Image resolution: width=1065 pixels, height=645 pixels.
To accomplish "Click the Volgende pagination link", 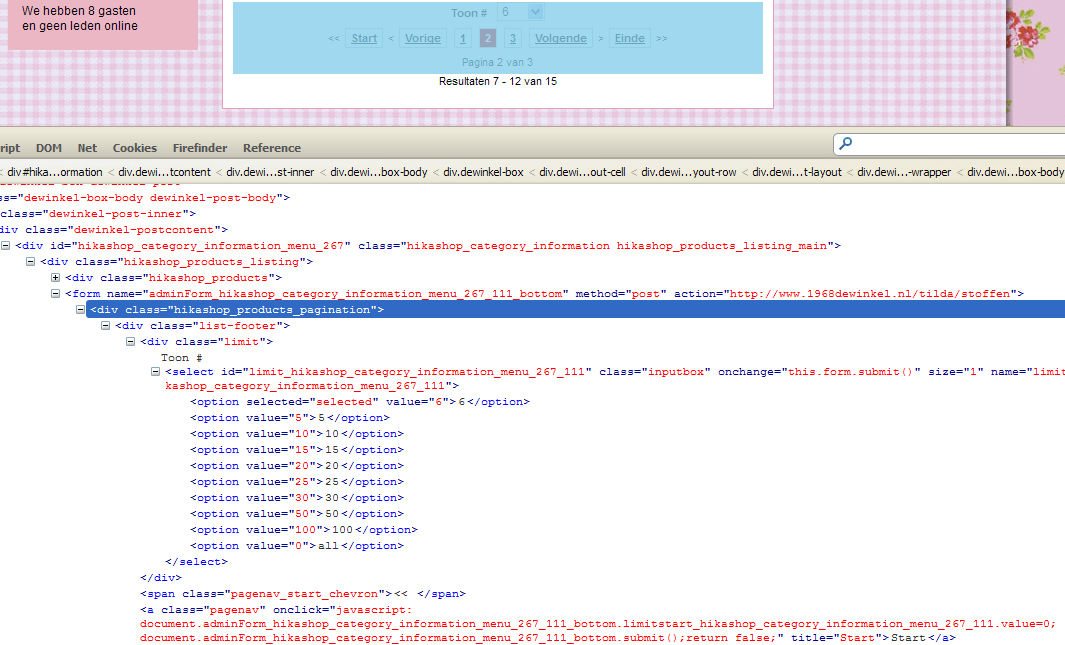I will (x=560, y=38).
